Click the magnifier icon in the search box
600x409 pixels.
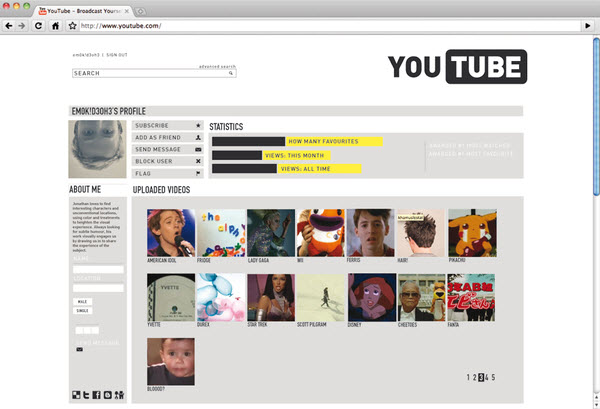[x=231, y=73]
